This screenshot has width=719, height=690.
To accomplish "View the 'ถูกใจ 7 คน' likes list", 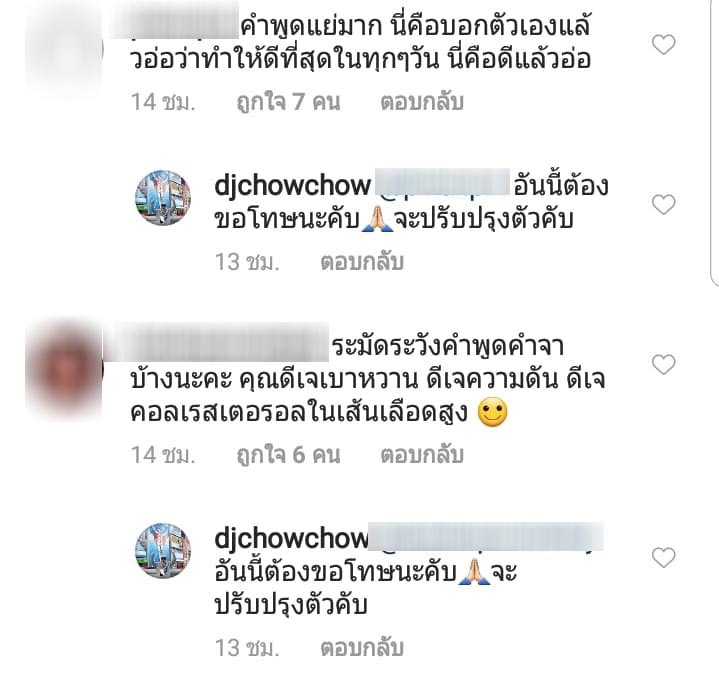I will [288, 102].
